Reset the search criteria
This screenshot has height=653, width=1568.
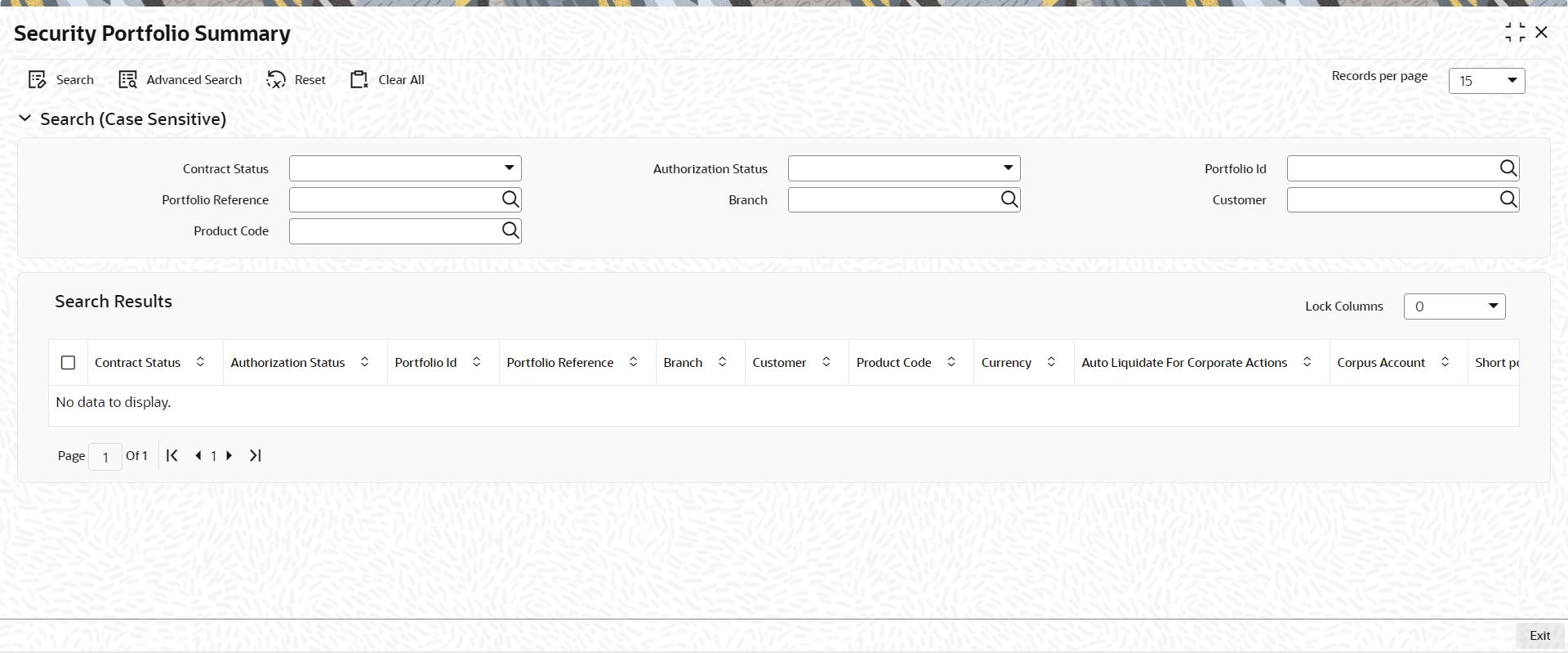(296, 79)
